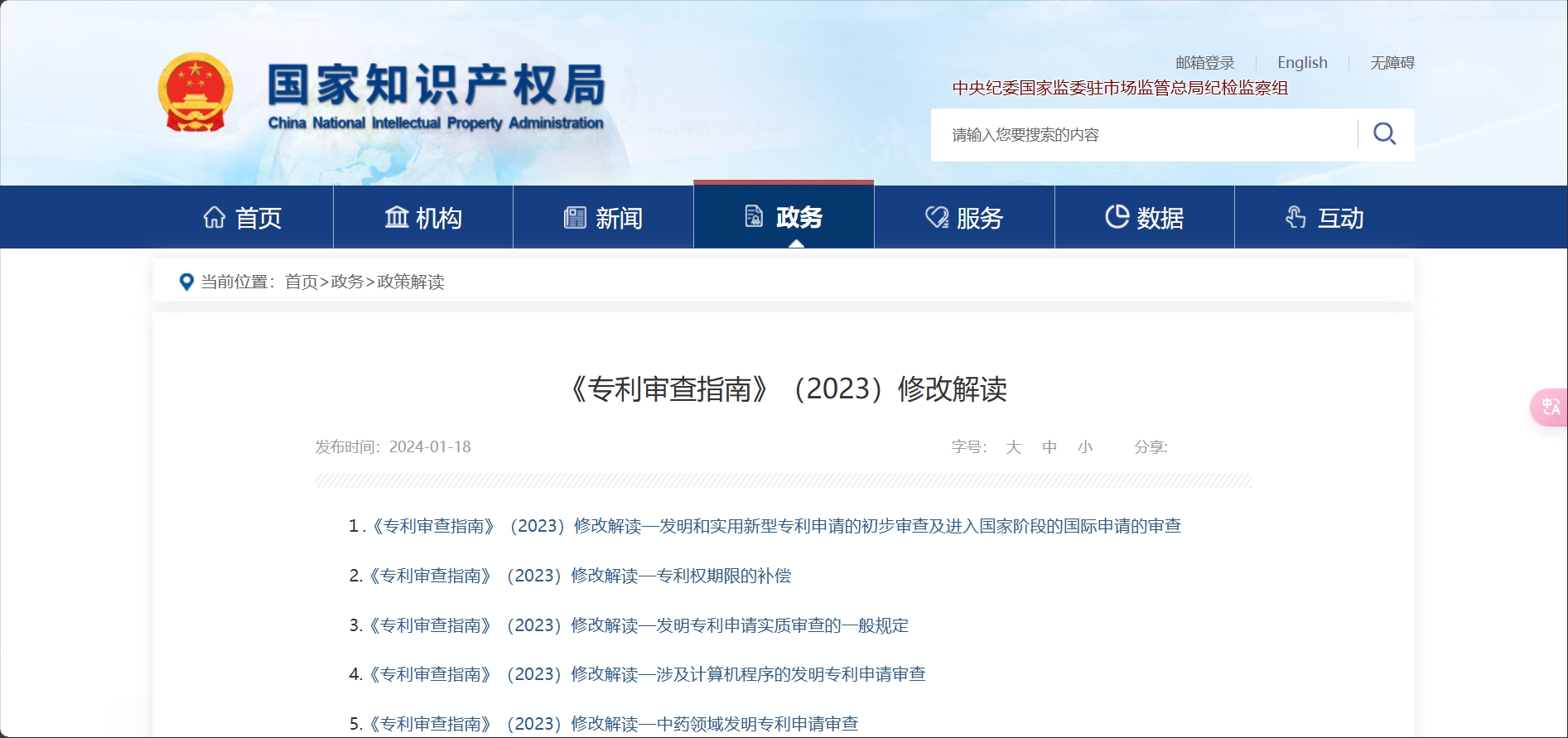
Task: Open the 无障碍 accessibility link
Action: point(1392,63)
